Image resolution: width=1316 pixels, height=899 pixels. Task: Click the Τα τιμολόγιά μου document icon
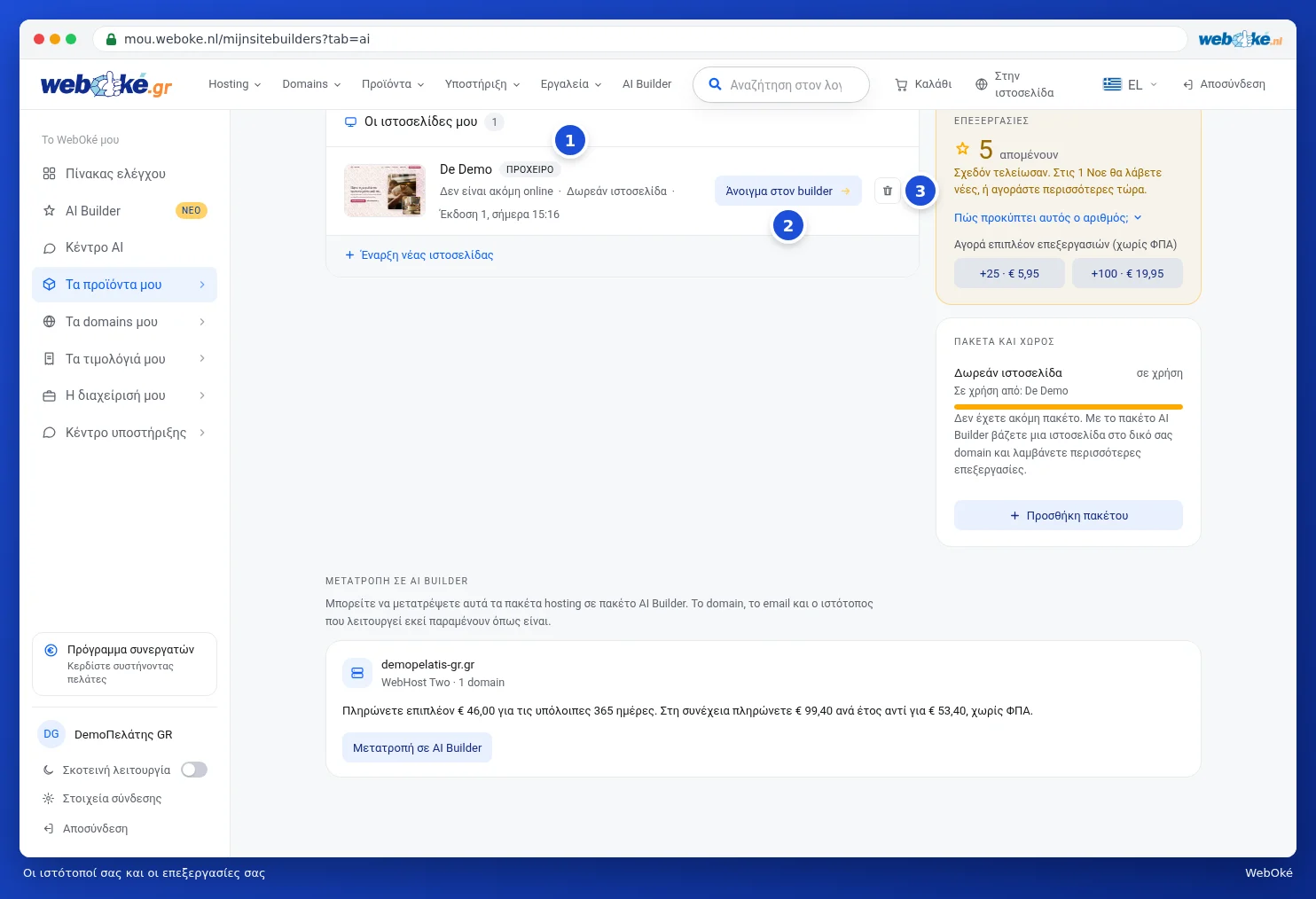(x=50, y=359)
